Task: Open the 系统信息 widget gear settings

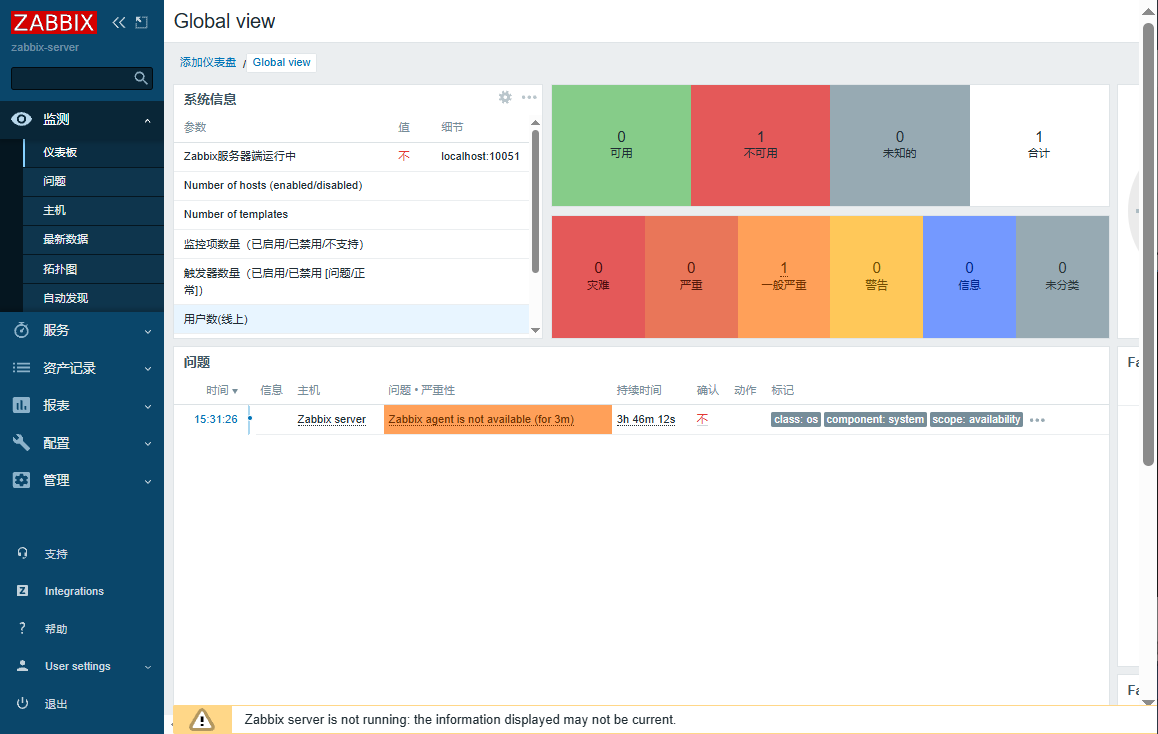Action: (505, 97)
